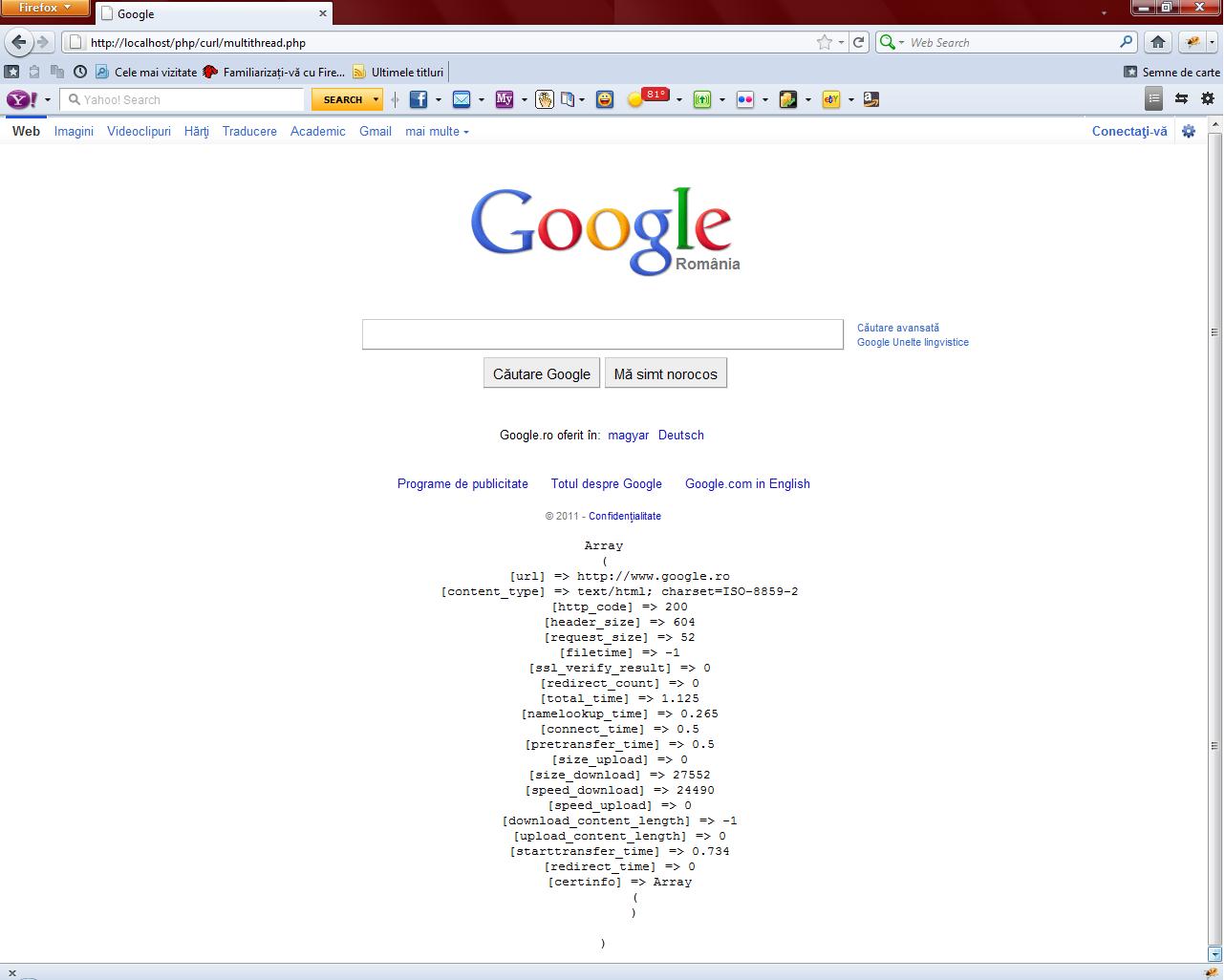
Task: Open the Facebook toolbar icon
Action: coord(419,99)
